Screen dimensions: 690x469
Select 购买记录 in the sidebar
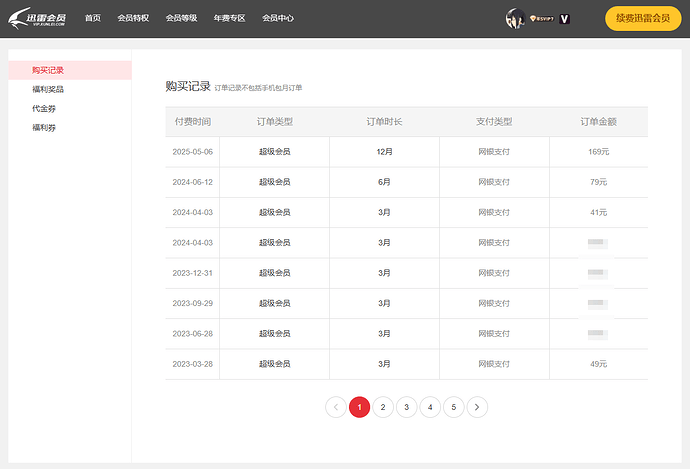[70, 70]
